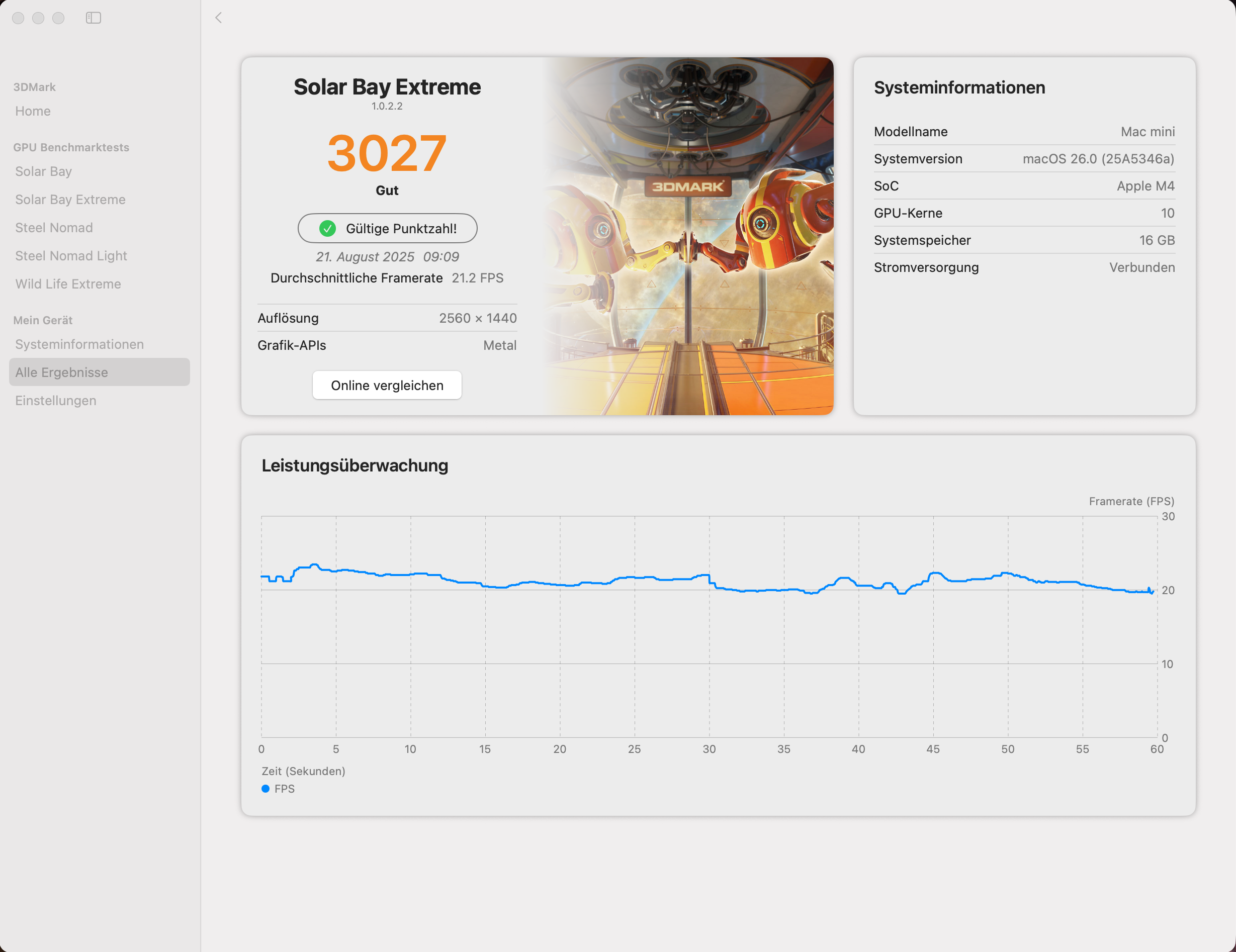Image resolution: width=1236 pixels, height=952 pixels.
Task: Click the back chevron arrow
Action: 218,18
